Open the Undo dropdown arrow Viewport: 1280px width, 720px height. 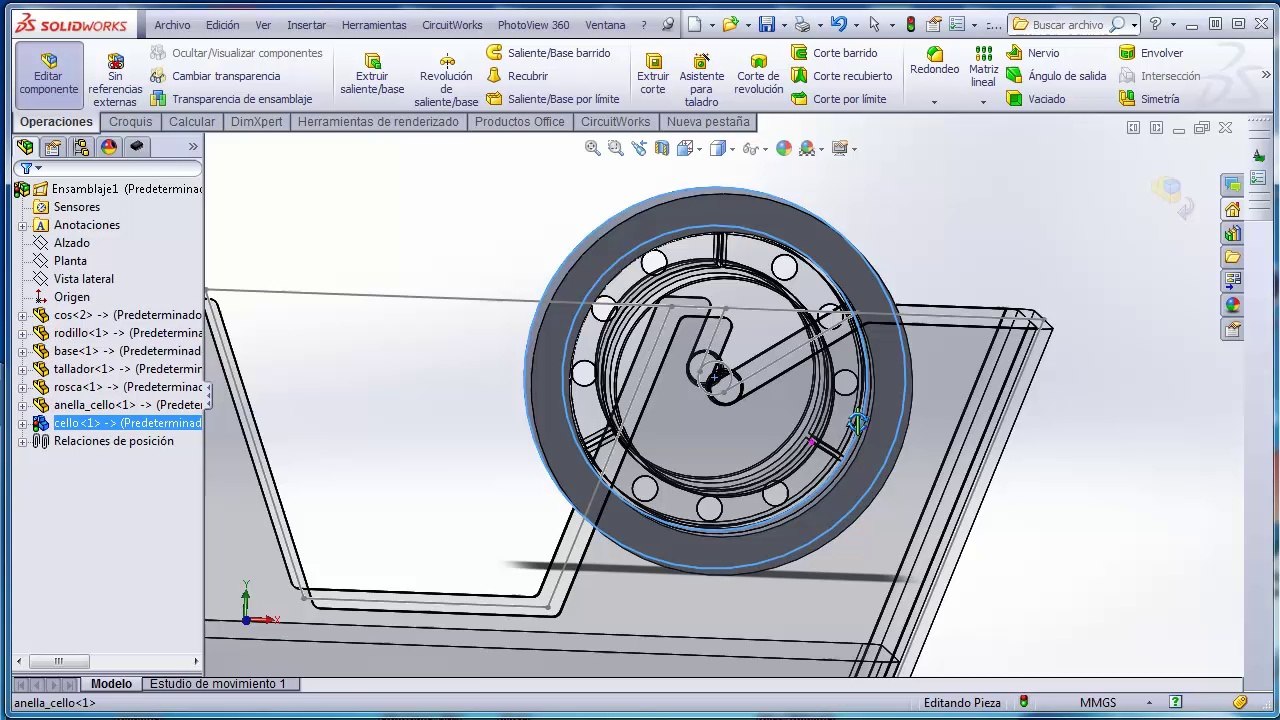(x=856, y=24)
